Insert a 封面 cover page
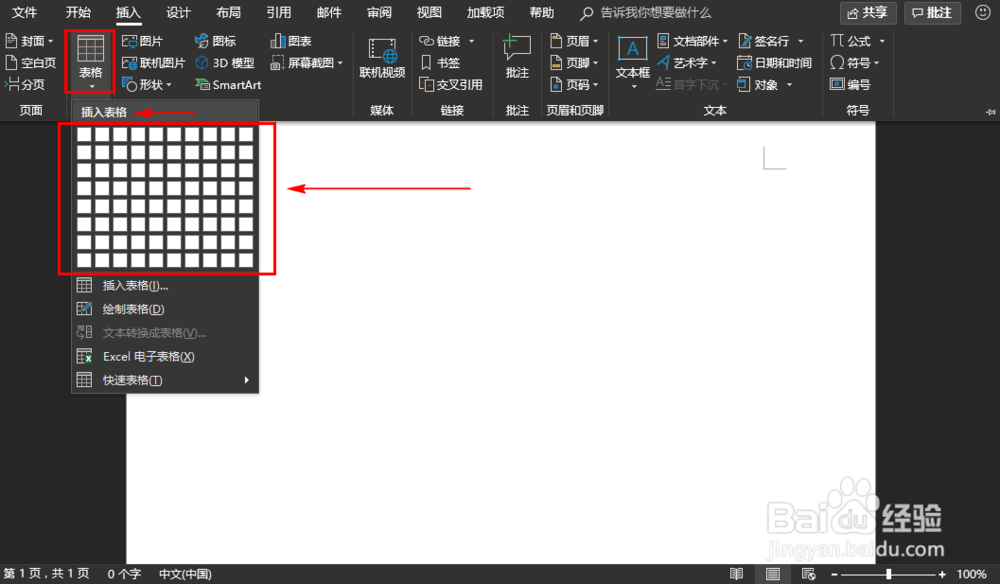The width and height of the screenshot is (1000, 584). (x=29, y=41)
